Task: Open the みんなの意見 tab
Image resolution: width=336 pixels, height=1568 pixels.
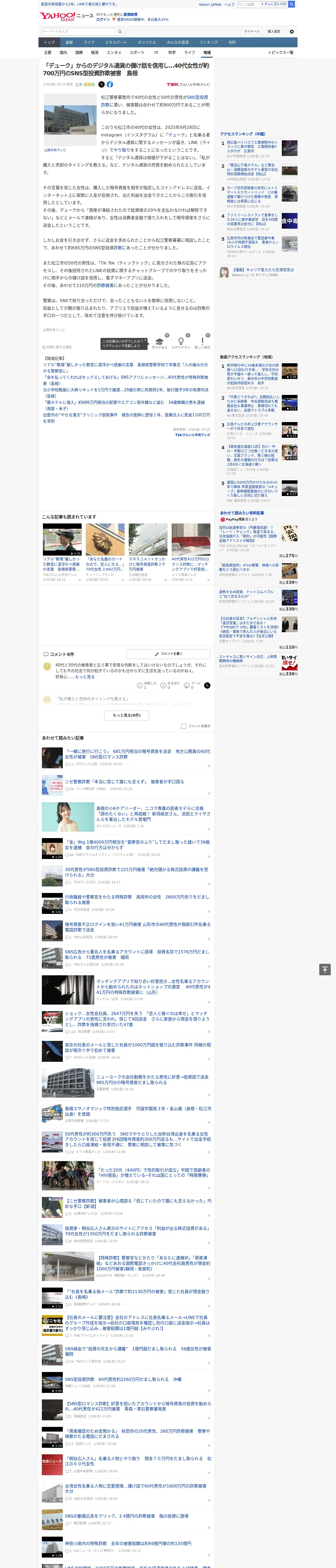Action: 177,43
